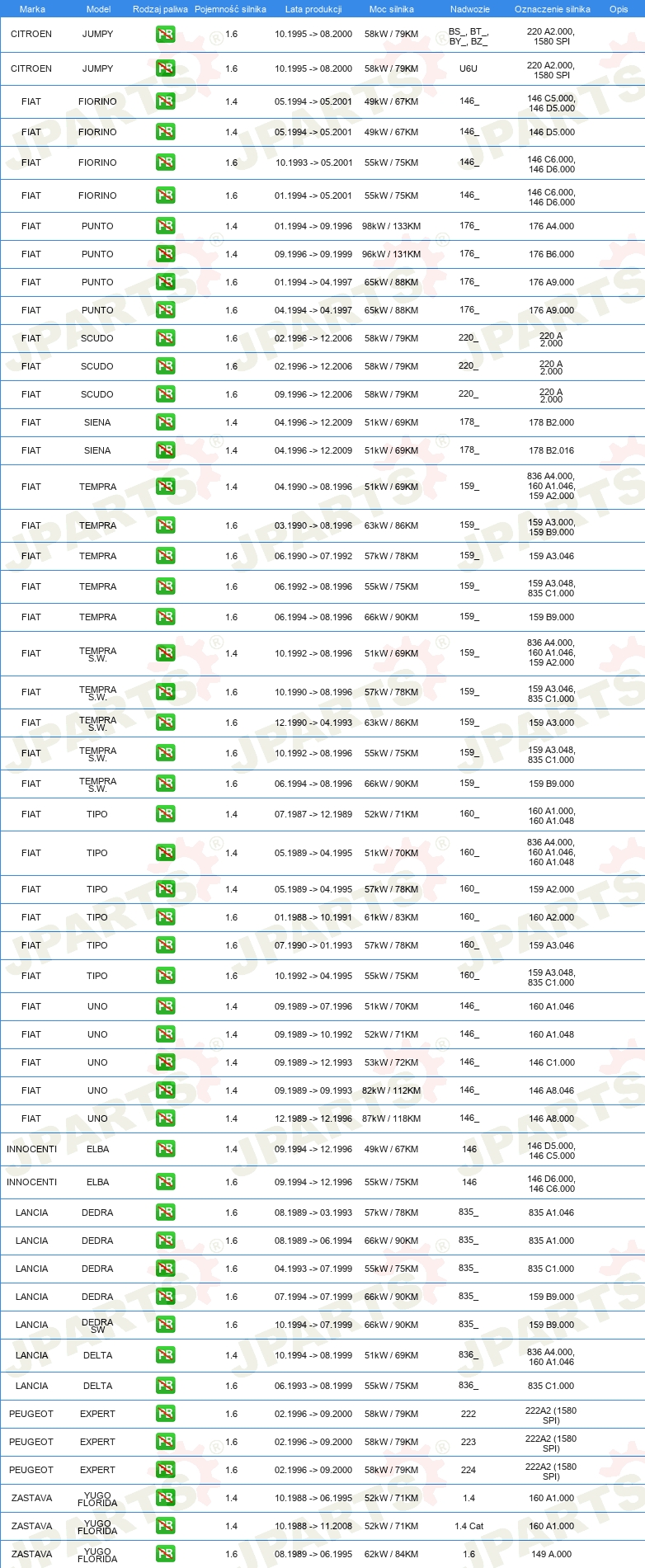Click fuel icon for FIAT FIORINO 10.1993 -> 05.2001

[165, 162]
